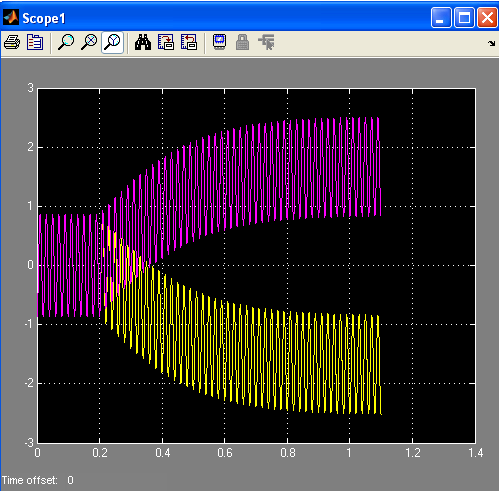
Task: Open the scope Parameters dialog icon
Action: click(x=35, y=42)
